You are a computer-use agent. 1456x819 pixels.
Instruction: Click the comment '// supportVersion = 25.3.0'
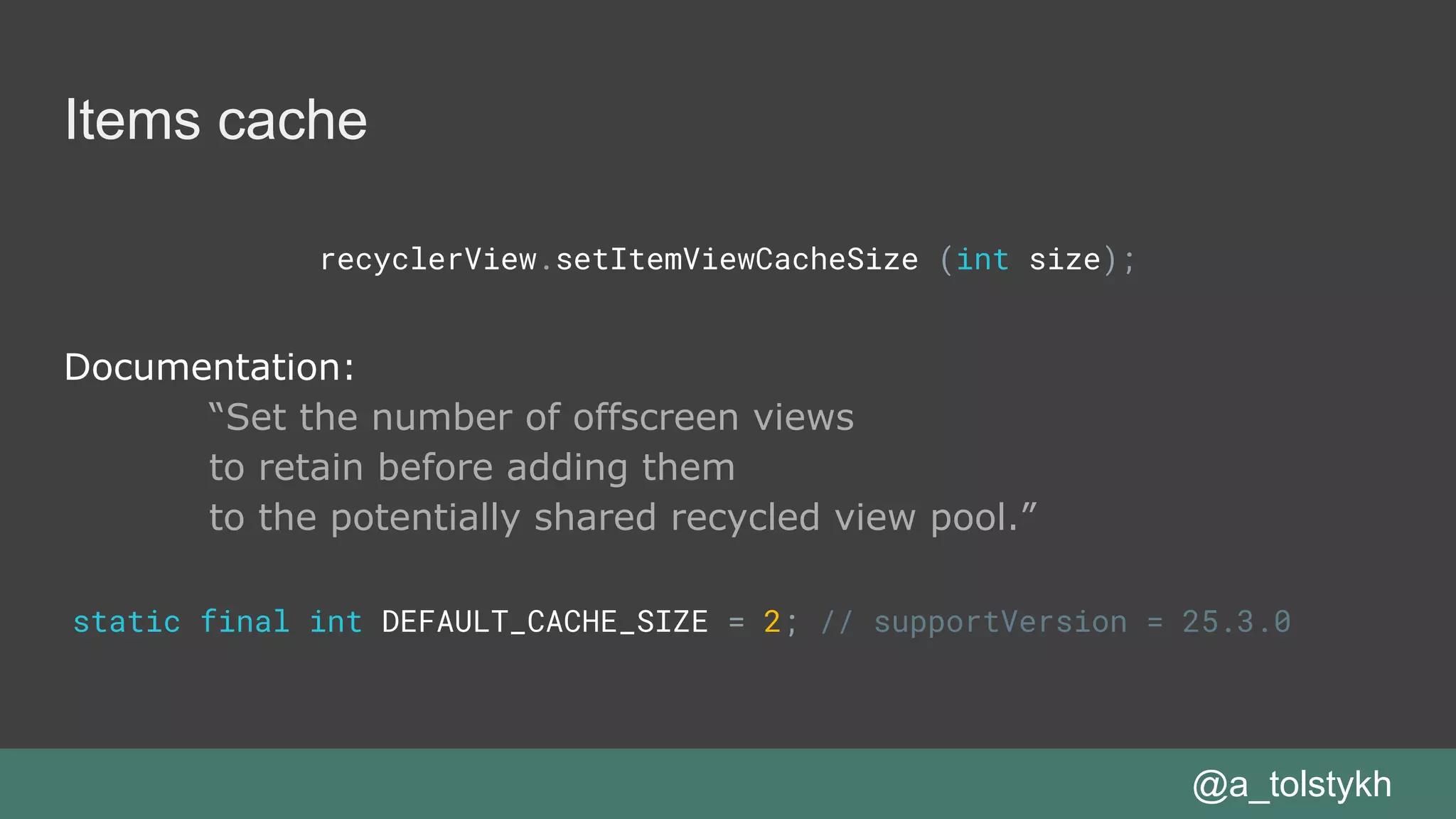click(x=1056, y=622)
